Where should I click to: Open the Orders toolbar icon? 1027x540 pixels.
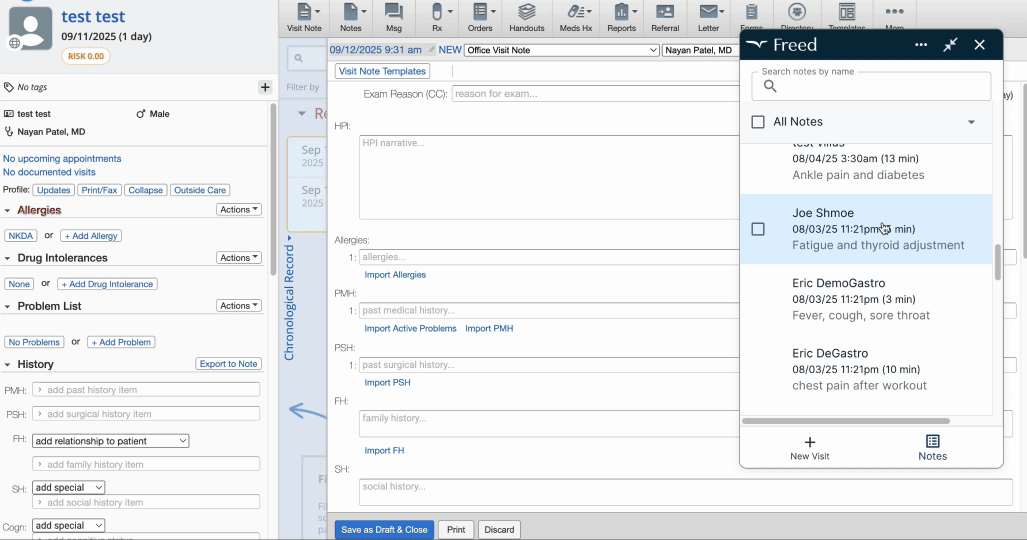(x=480, y=18)
